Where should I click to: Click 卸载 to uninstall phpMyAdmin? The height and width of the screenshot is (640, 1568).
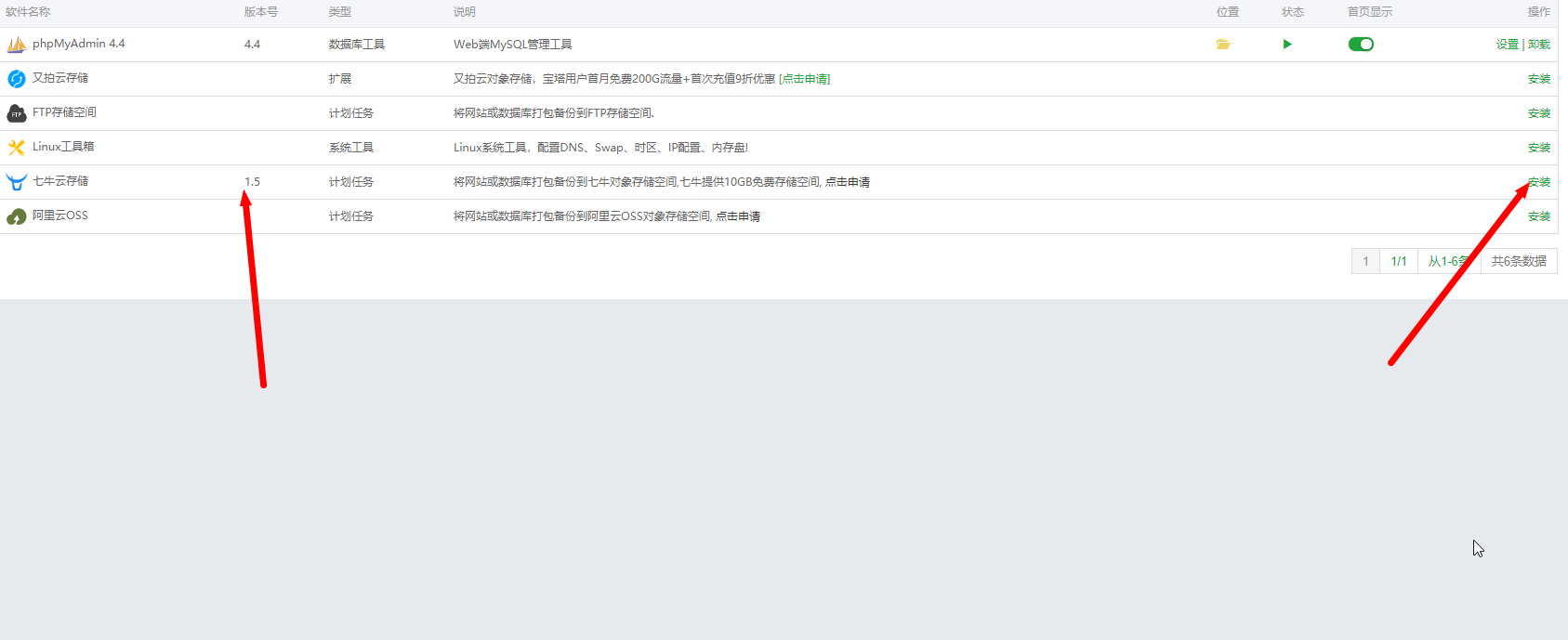click(x=1539, y=45)
